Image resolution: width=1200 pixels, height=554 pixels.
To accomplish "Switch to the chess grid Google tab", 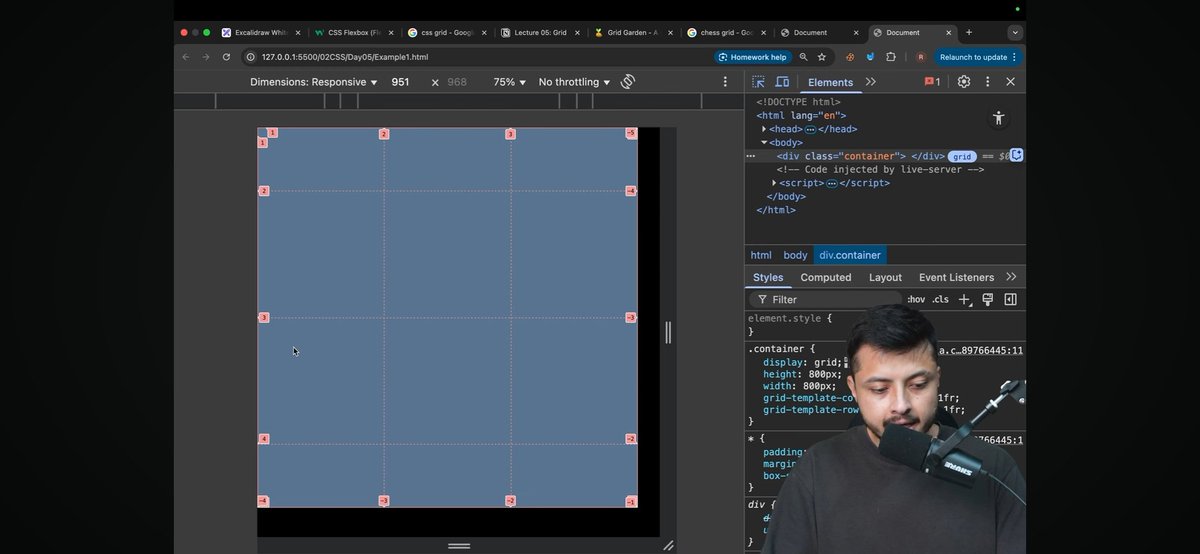I will 726,32.
